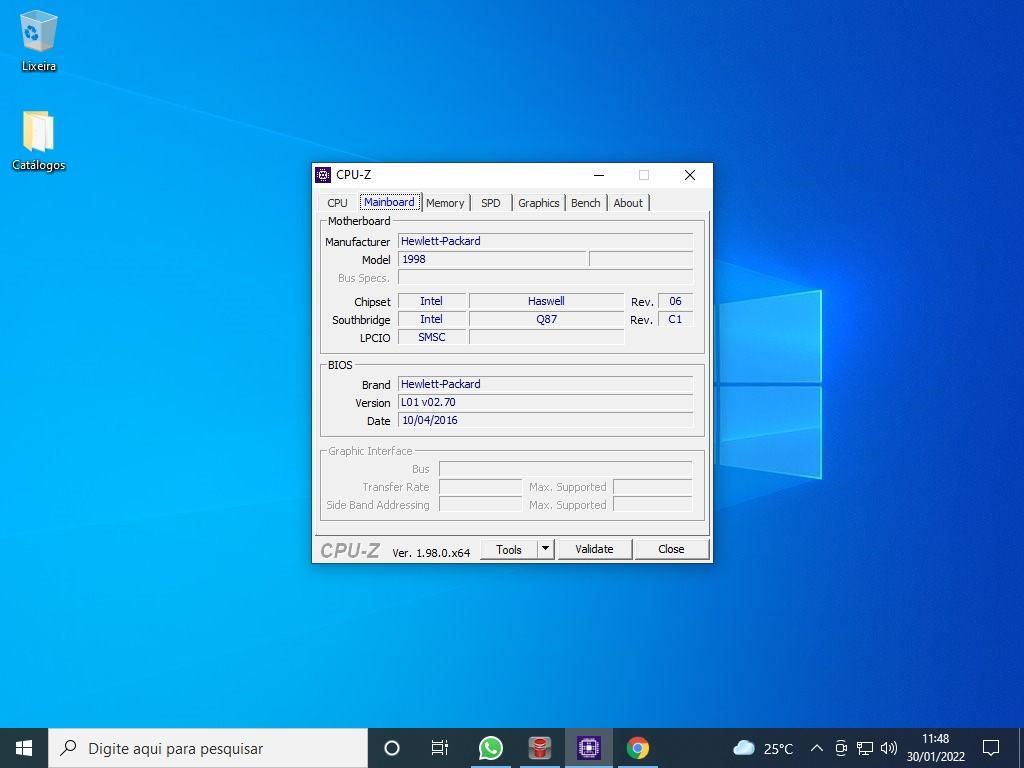Click the Meet Now camera tray icon
Screen dimensions: 1024x768
(841, 748)
